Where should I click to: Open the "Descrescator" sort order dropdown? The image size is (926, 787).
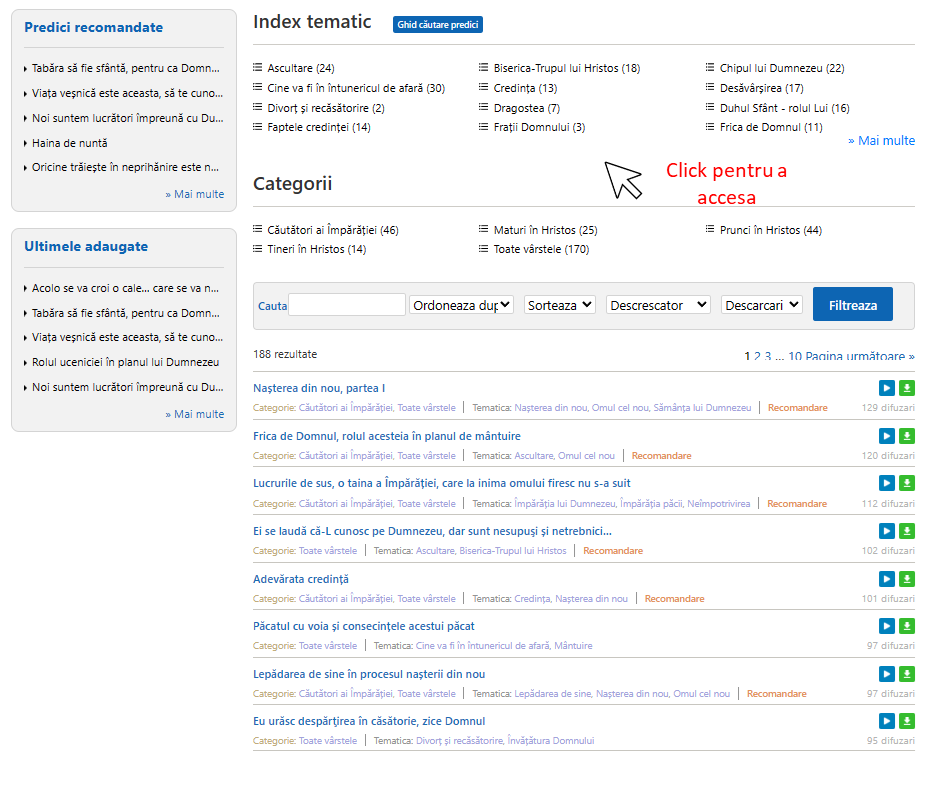657,304
